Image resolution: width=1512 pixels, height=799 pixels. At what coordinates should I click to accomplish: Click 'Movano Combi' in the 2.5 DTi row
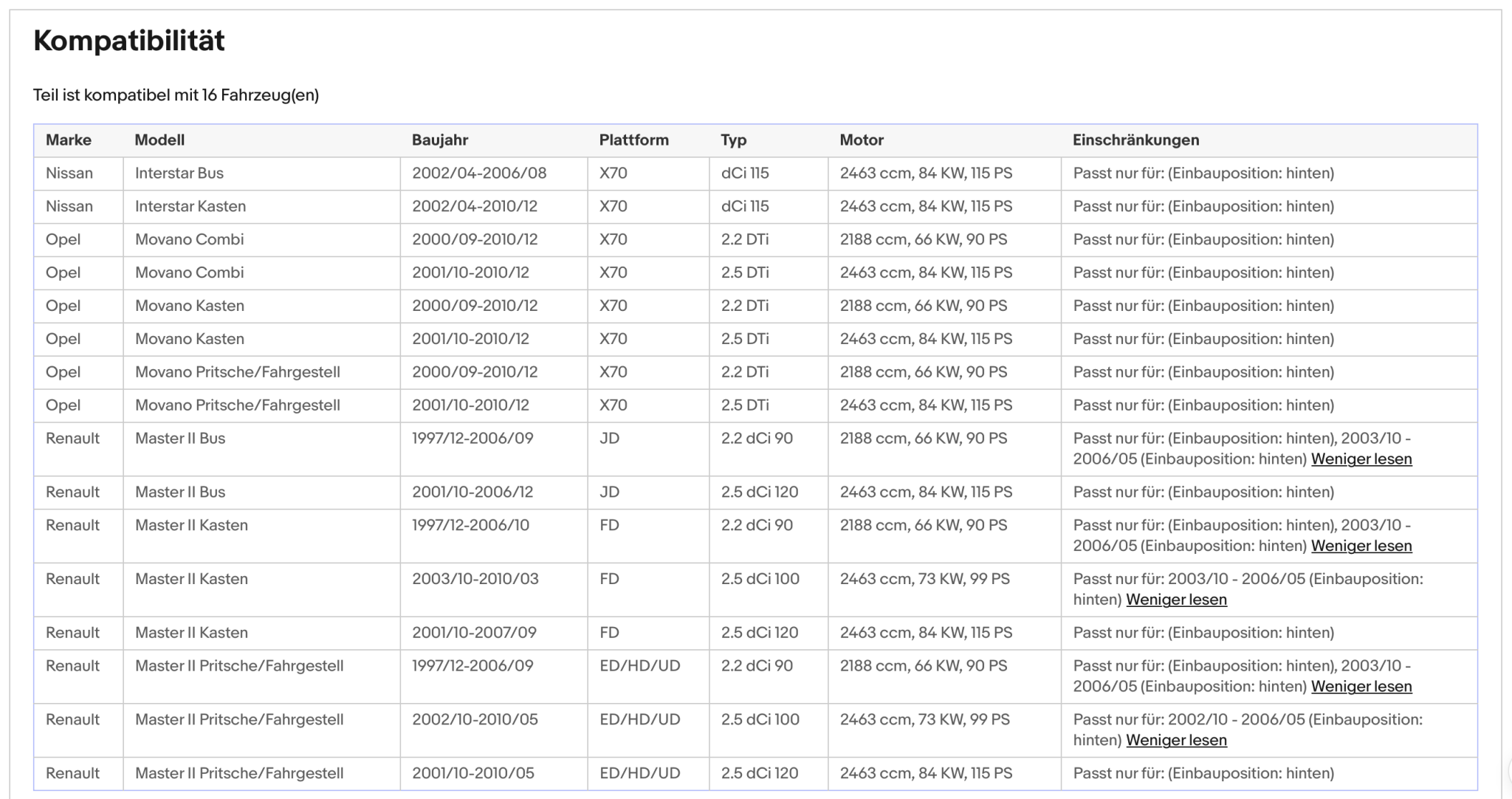click(190, 273)
